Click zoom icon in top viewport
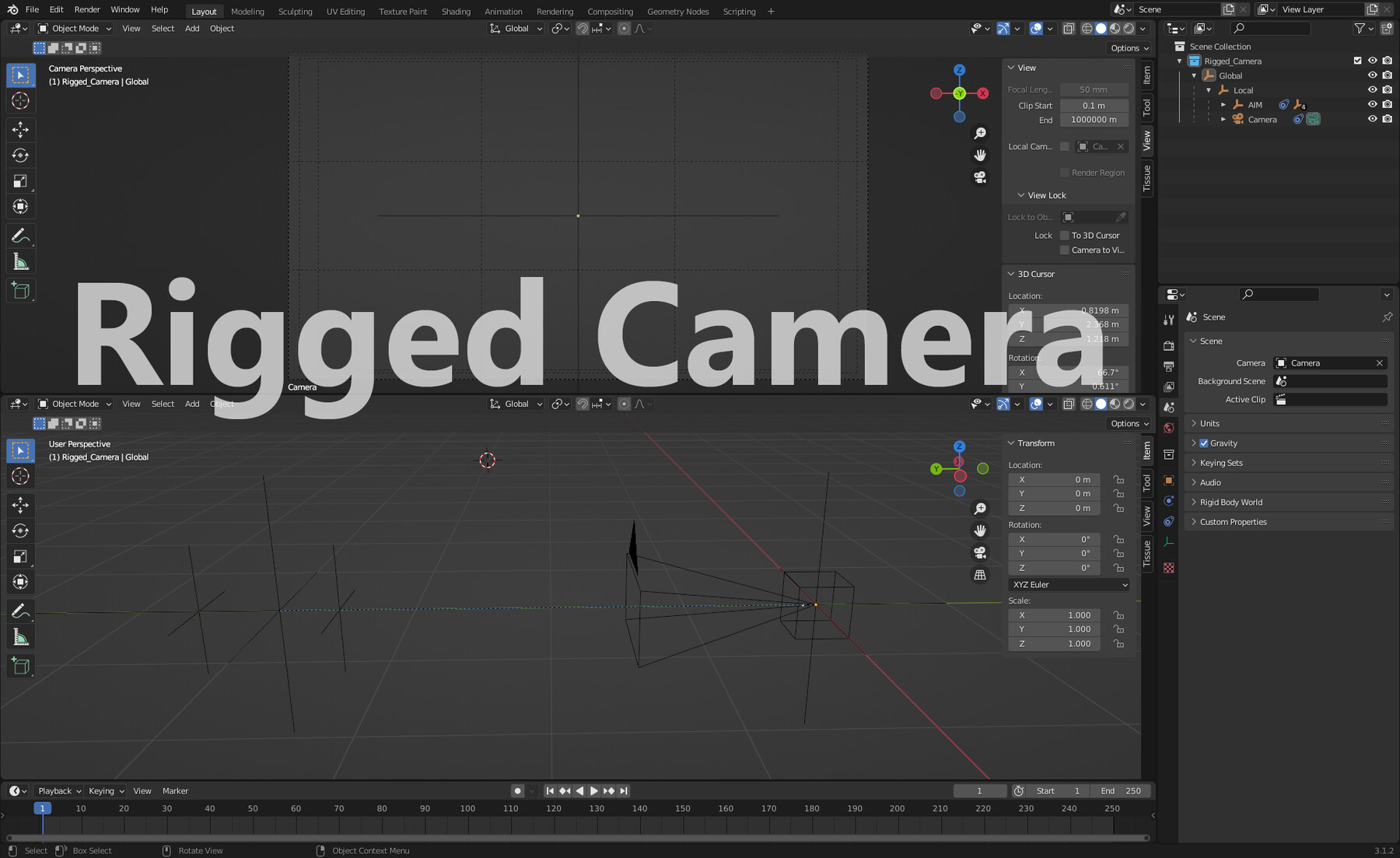This screenshot has height=858, width=1400. pyautogui.click(x=980, y=134)
